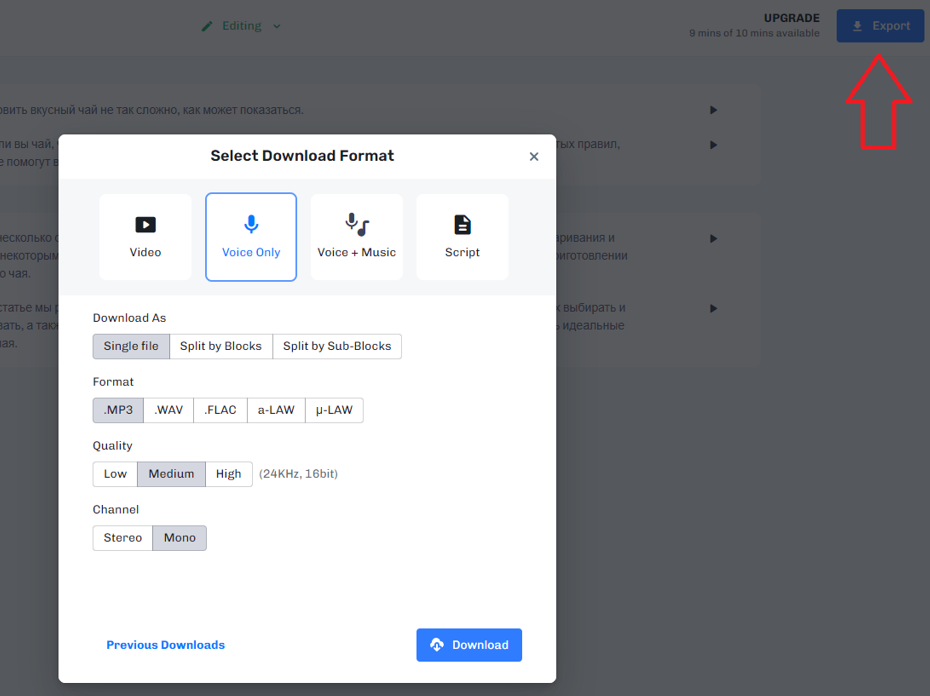Screen dimensions: 930x696
Task: Set format to .FLAC
Action: click(x=220, y=410)
